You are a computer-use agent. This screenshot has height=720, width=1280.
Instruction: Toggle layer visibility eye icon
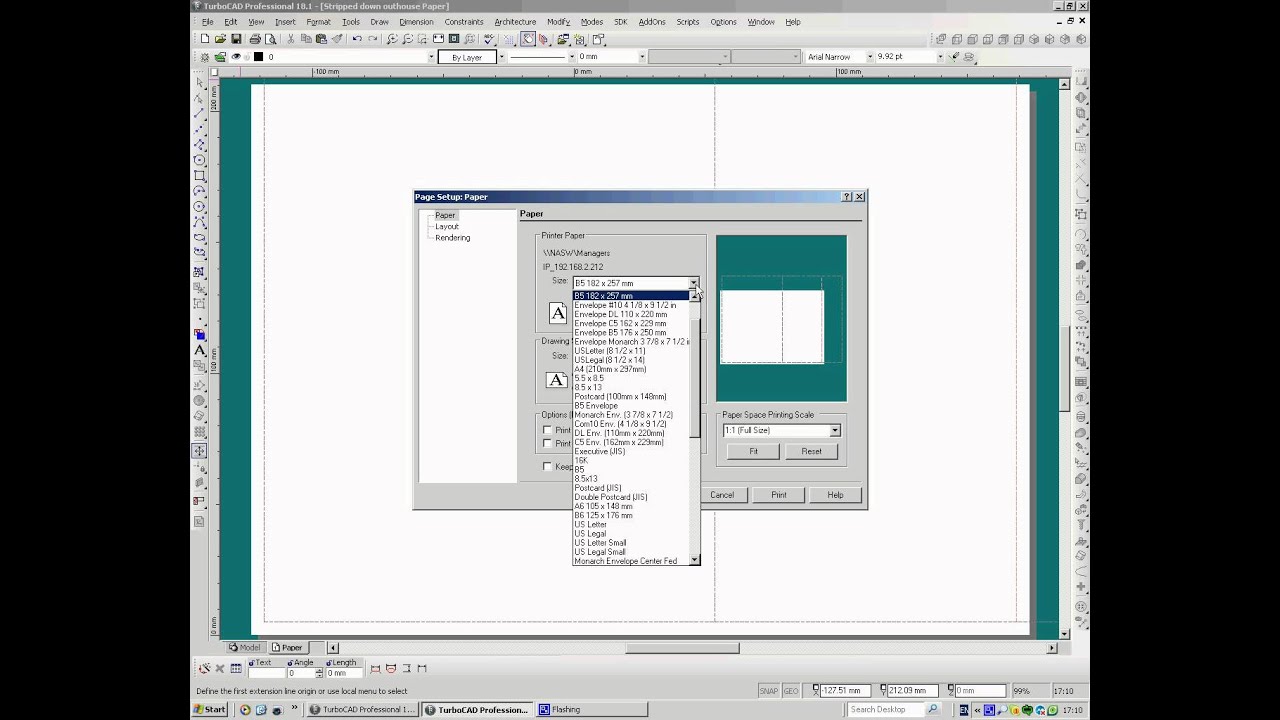coord(236,57)
